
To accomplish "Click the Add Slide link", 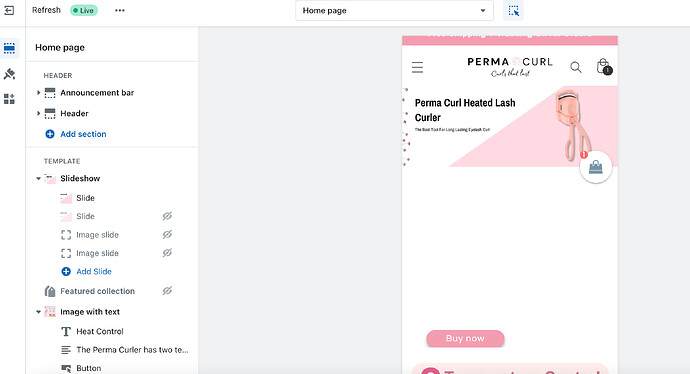I will point(94,271).
